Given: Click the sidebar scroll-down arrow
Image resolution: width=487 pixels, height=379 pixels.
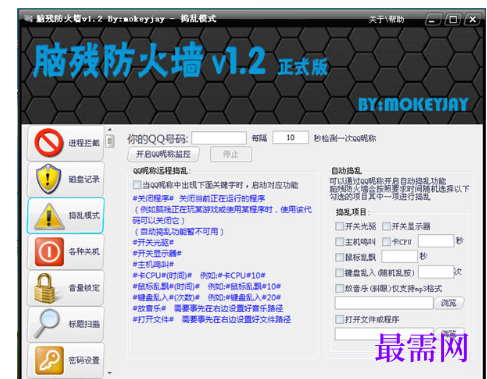Looking at the screenshot, I should tap(110, 373).
